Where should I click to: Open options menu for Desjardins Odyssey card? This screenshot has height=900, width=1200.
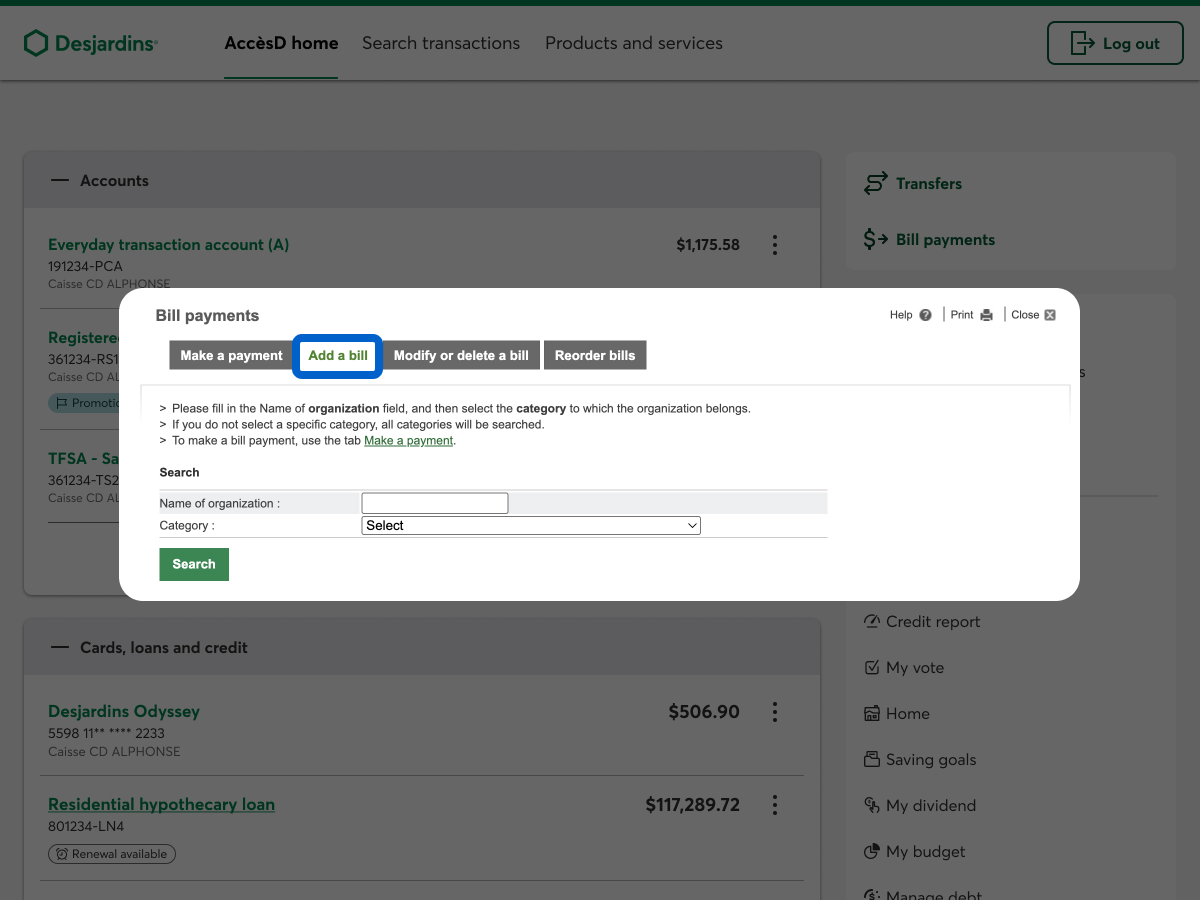pyautogui.click(x=774, y=712)
